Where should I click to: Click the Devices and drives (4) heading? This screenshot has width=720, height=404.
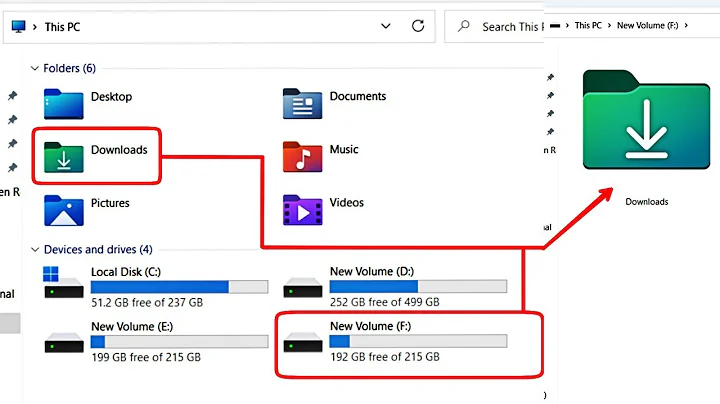click(98, 250)
